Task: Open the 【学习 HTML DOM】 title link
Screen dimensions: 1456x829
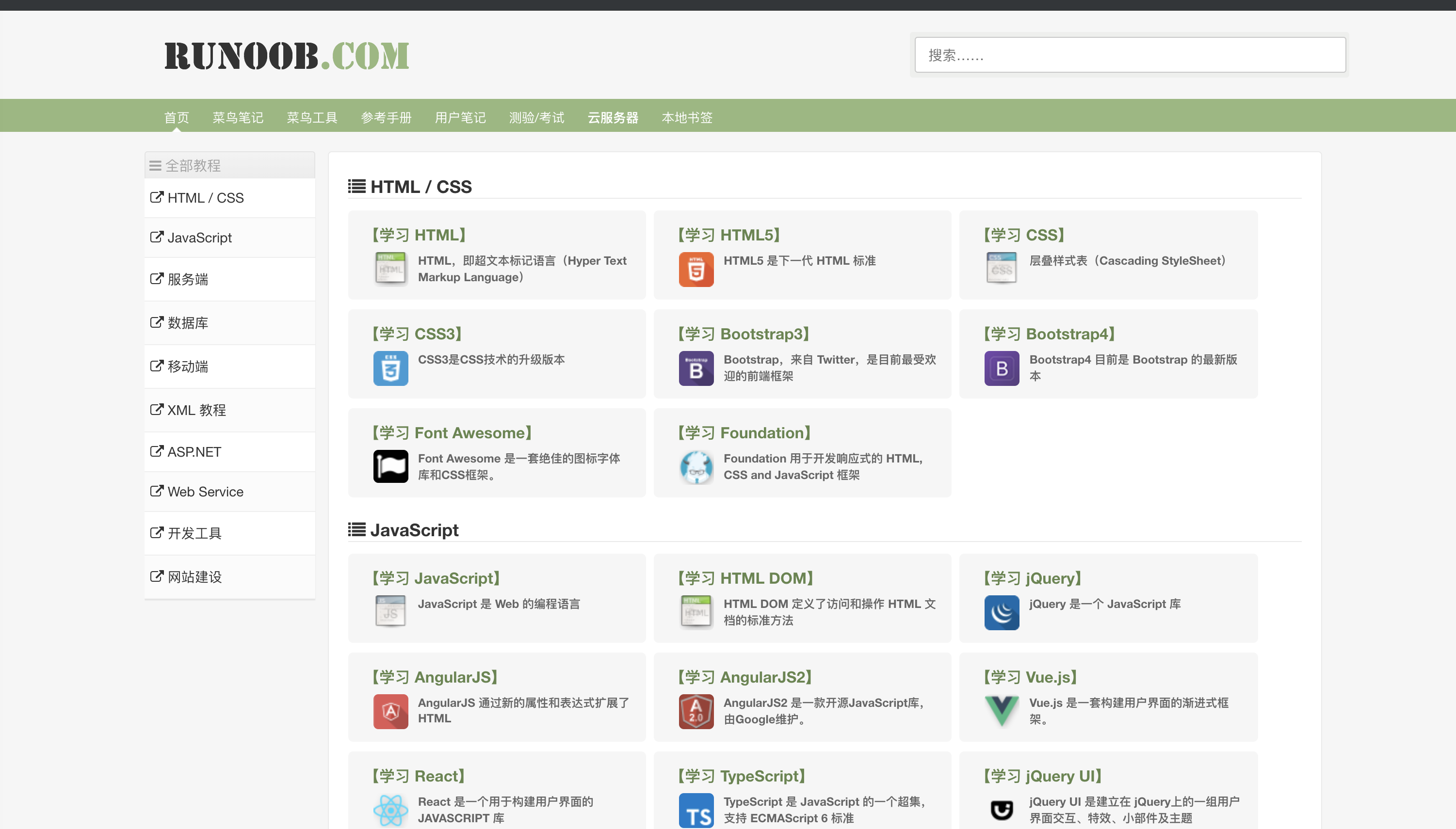Action: pos(745,578)
